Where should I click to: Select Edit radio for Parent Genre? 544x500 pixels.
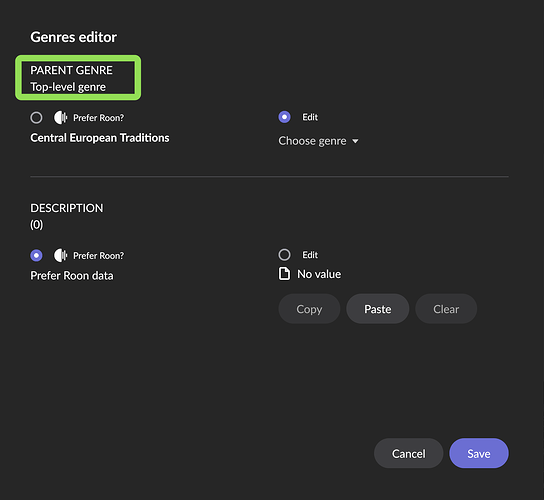coord(284,117)
